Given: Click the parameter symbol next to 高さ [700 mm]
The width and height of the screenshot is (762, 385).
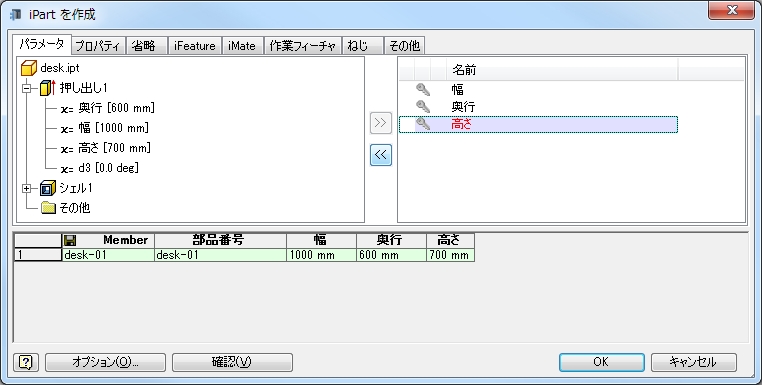Looking at the screenshot, I should 67,149.
